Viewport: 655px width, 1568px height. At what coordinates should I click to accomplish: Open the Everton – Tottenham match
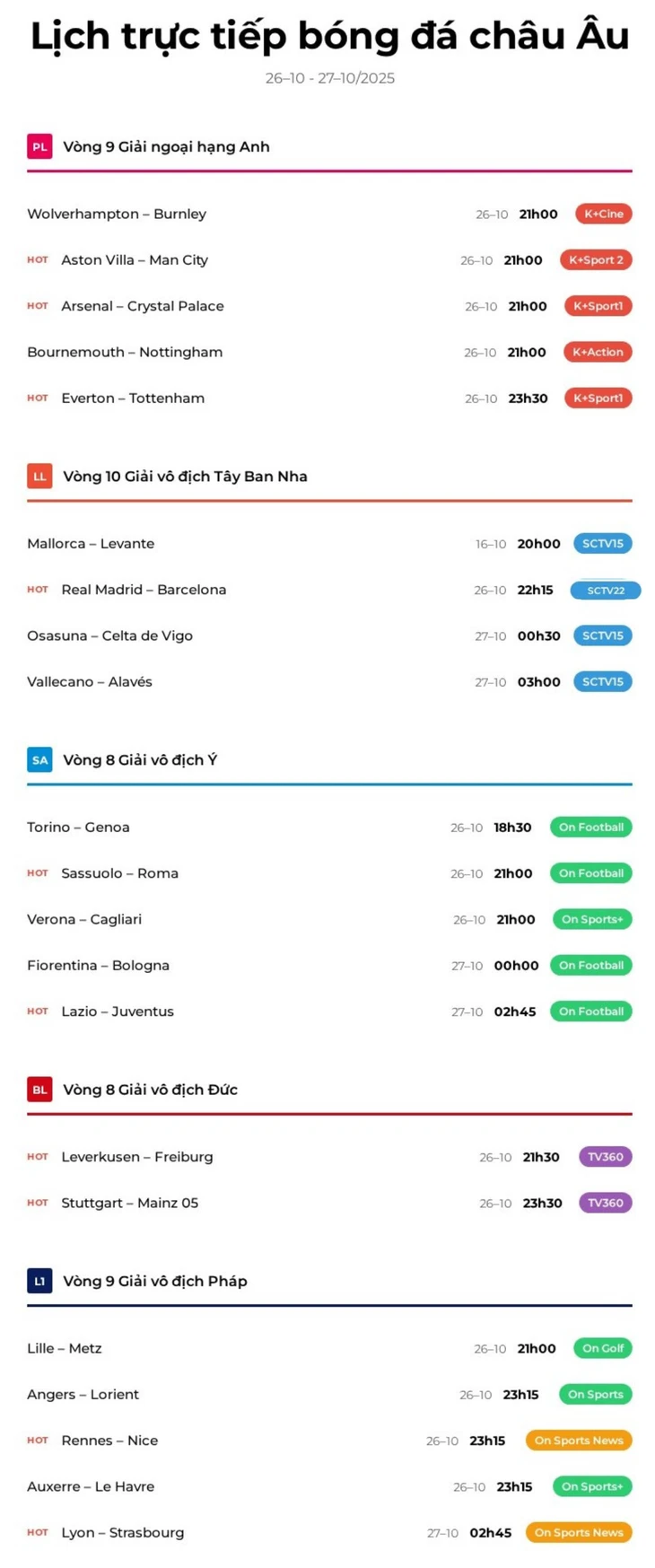133,399
